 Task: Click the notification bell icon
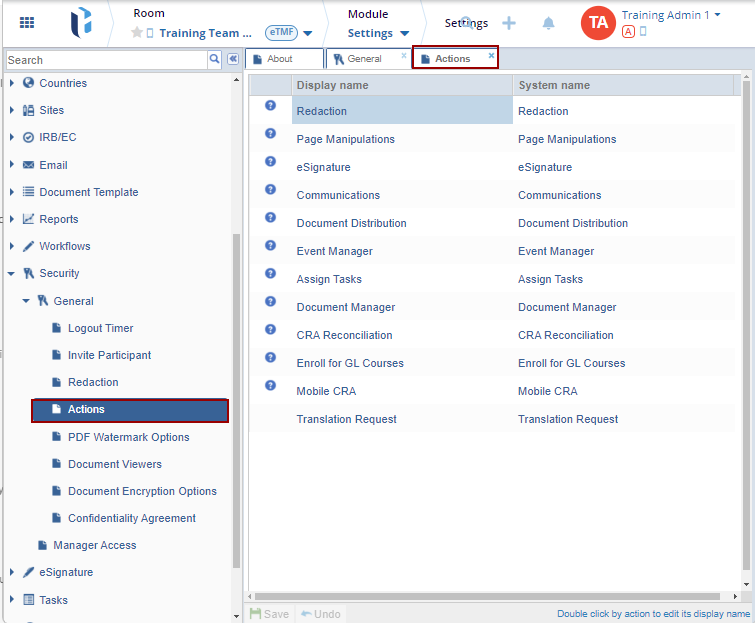coord(548,23)
